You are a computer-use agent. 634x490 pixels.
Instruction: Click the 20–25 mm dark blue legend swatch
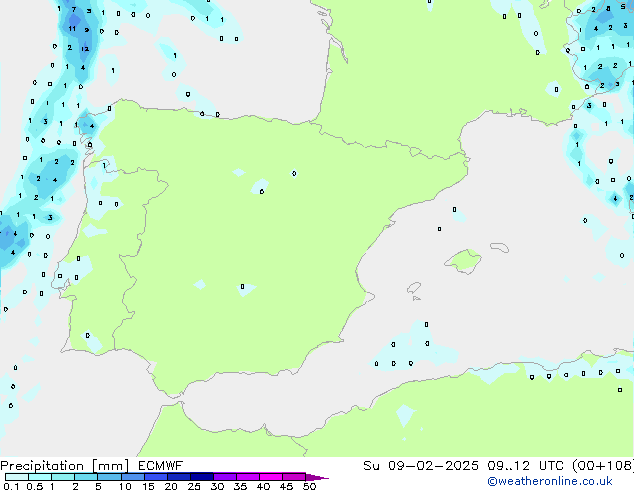click(x=179, y=477)
